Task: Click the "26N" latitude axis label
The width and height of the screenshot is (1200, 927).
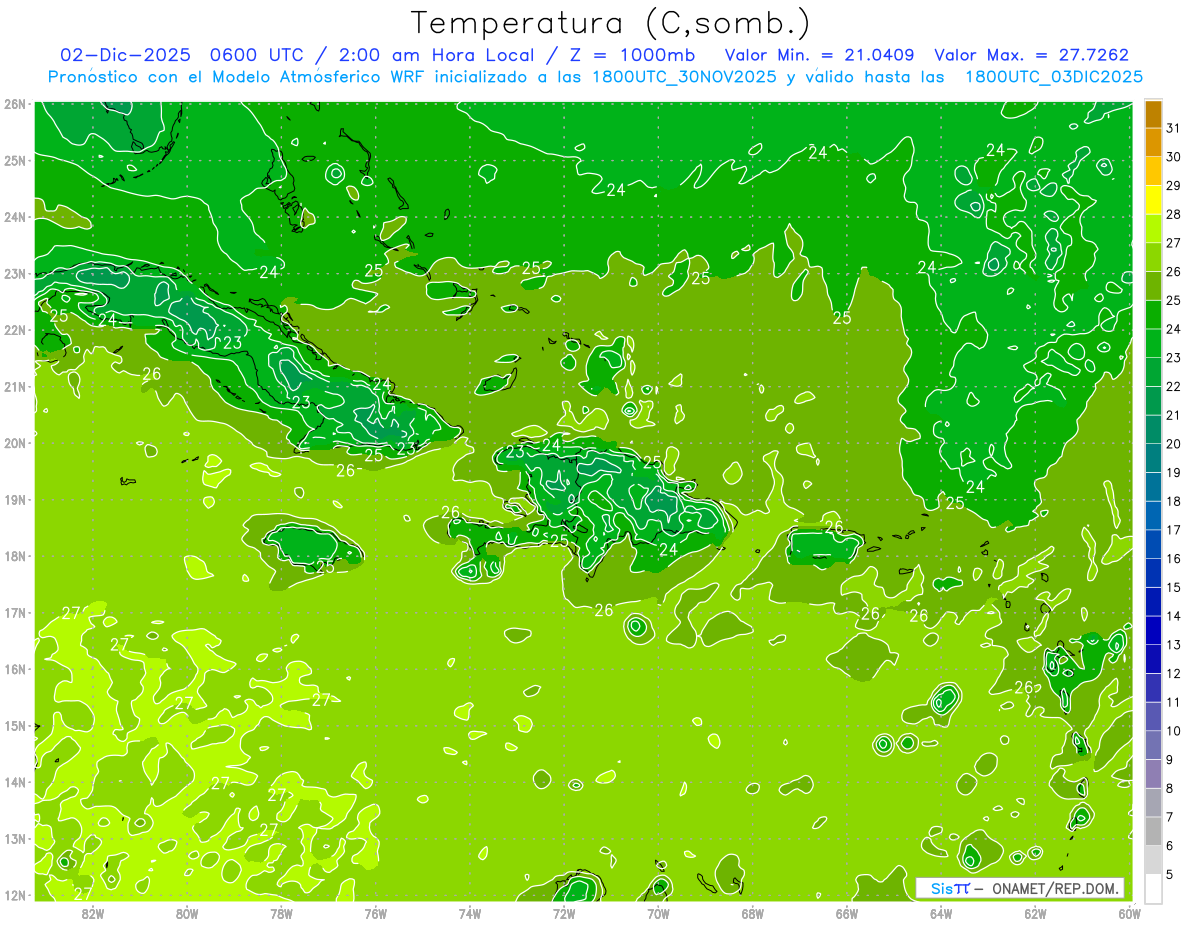Action: (15, 104)
